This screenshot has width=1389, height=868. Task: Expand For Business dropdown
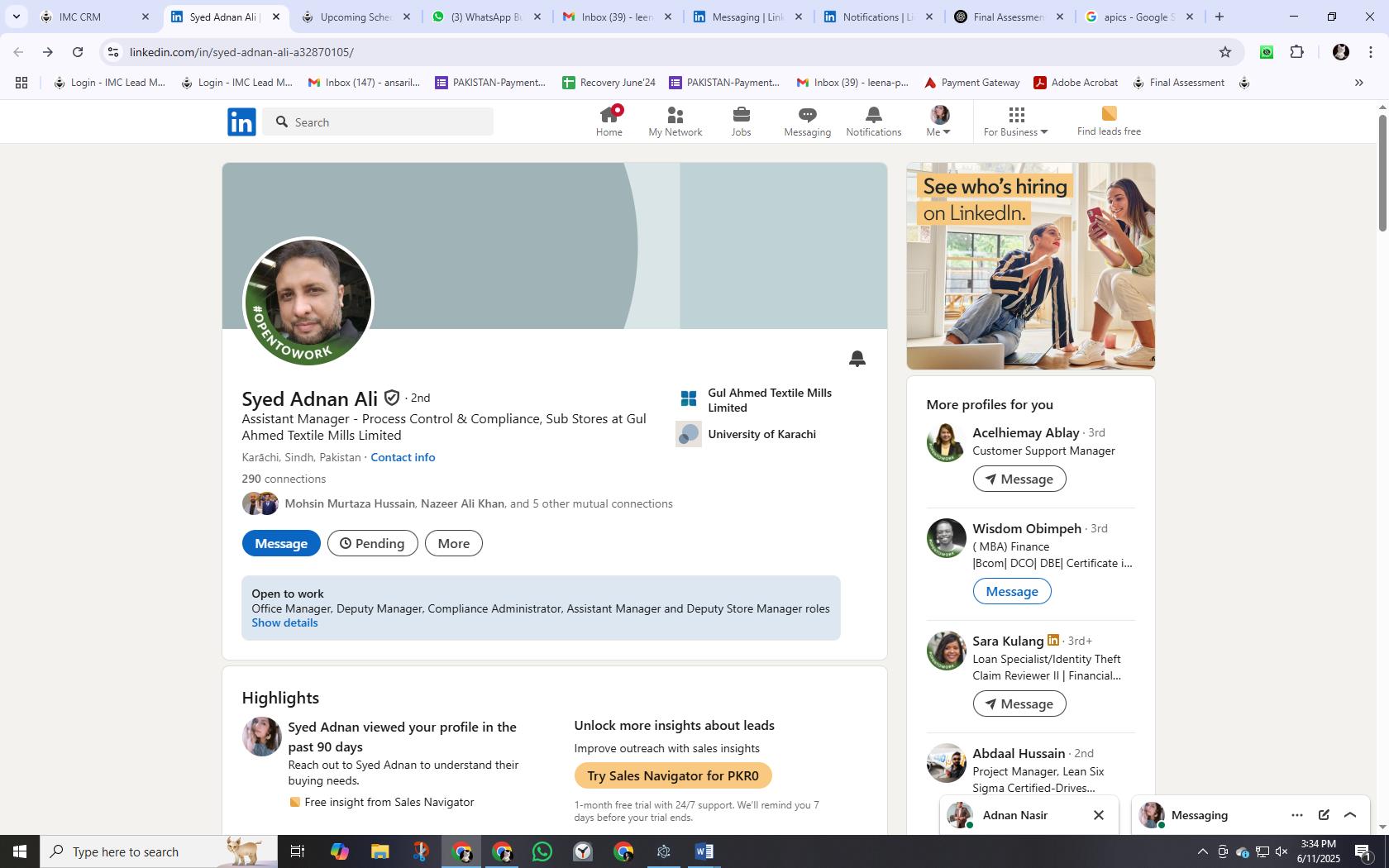[x=1015, y=122]
